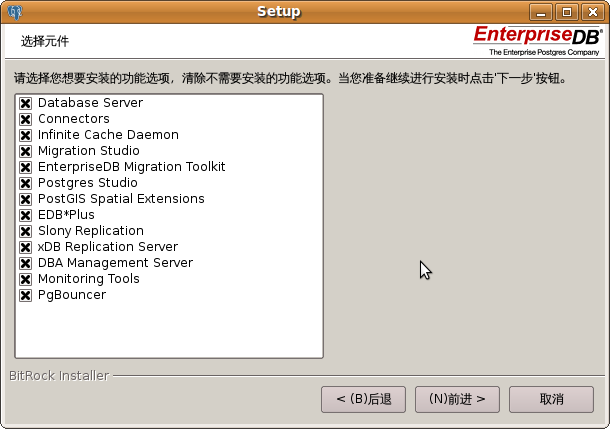Deselect xDB Replication Server checkbox
This screenshot has width=610, height=429.
coord(25,247)
